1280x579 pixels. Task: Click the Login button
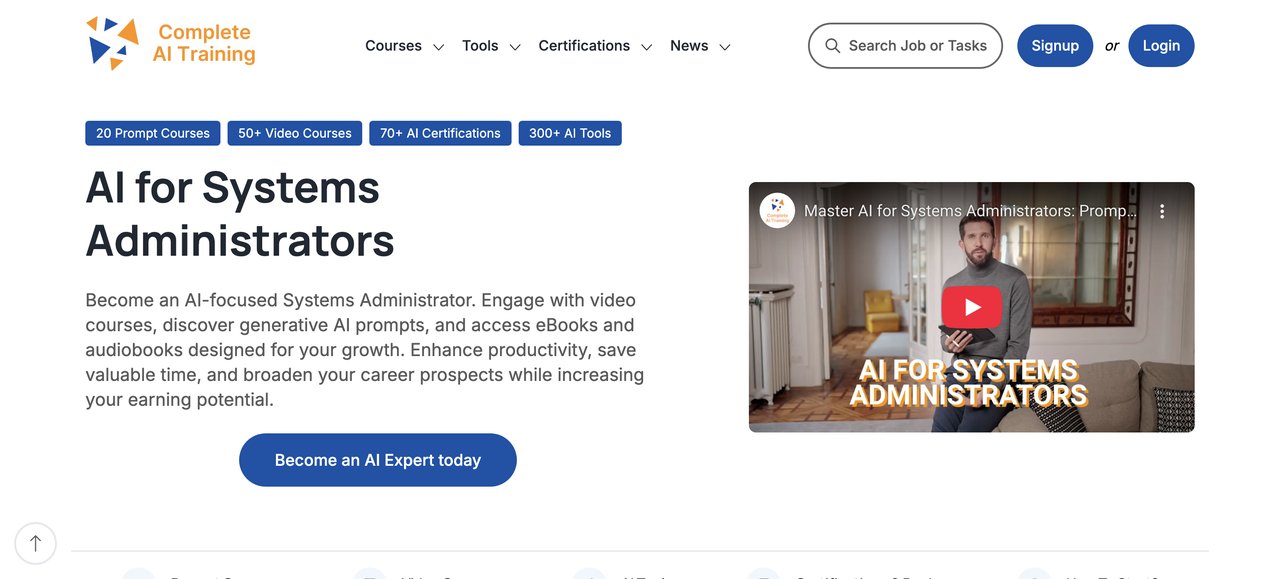coord(1161,46)
